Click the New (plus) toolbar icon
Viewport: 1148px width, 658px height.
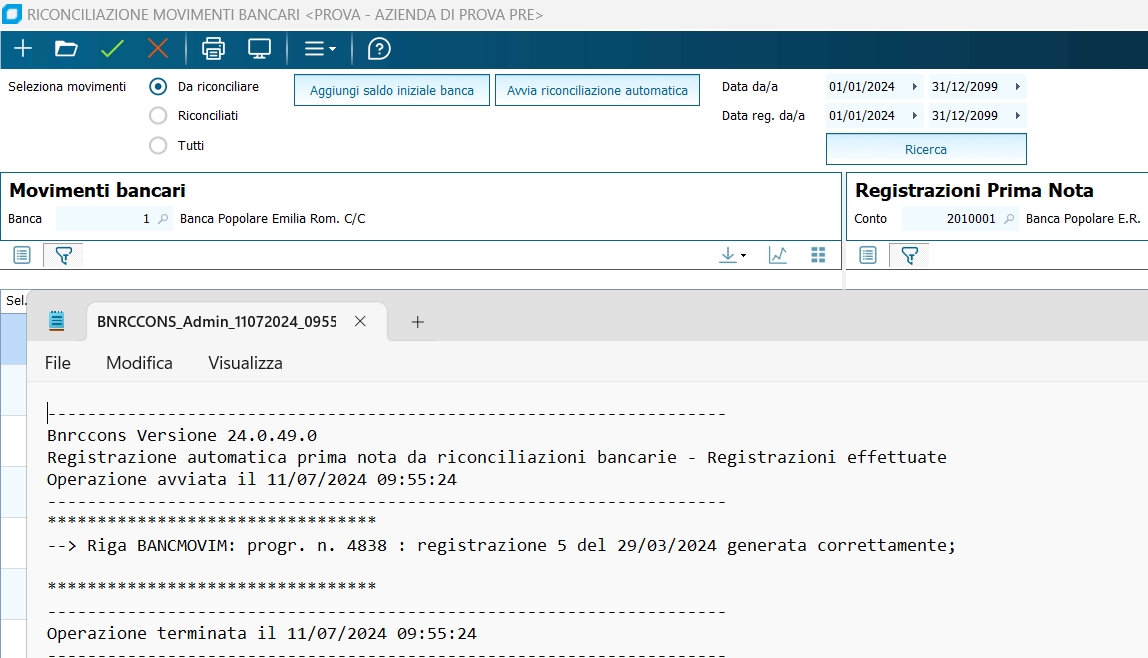point(23,49)
